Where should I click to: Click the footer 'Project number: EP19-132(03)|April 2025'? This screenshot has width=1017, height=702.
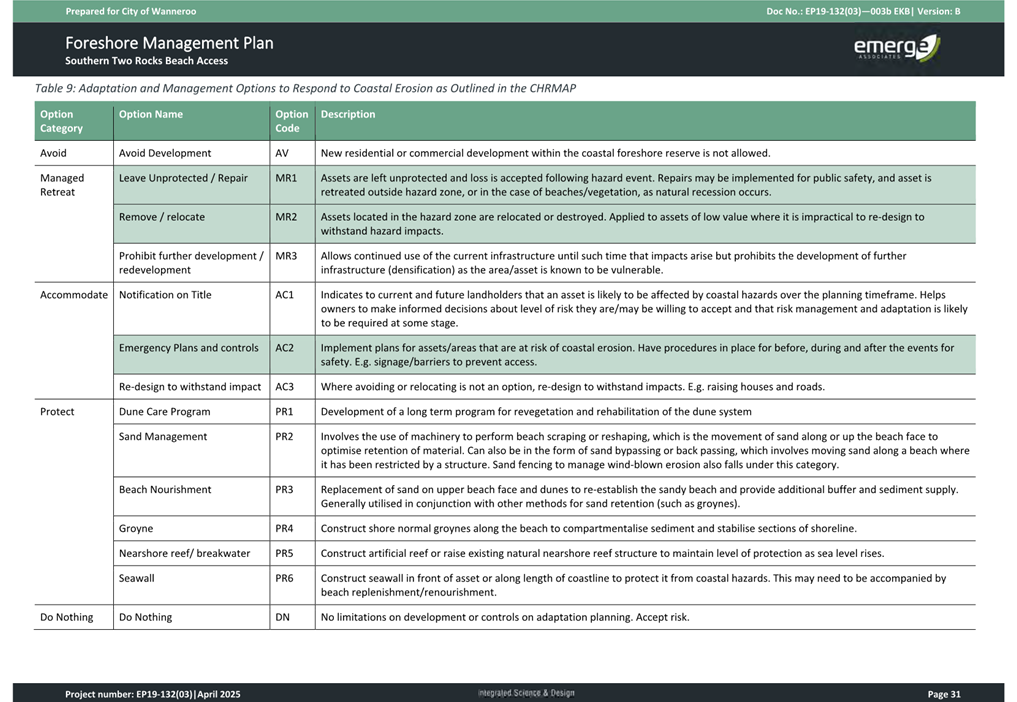(152, 694)
